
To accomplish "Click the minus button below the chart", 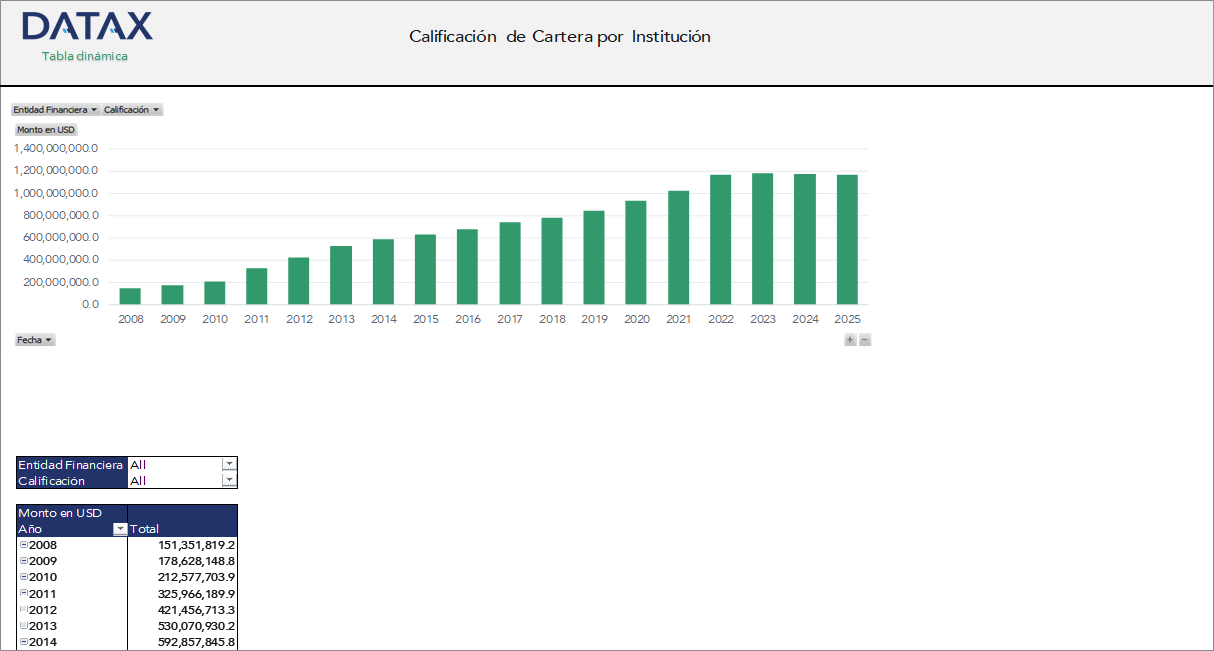I will pyautogui.click(x=864, y=339).
